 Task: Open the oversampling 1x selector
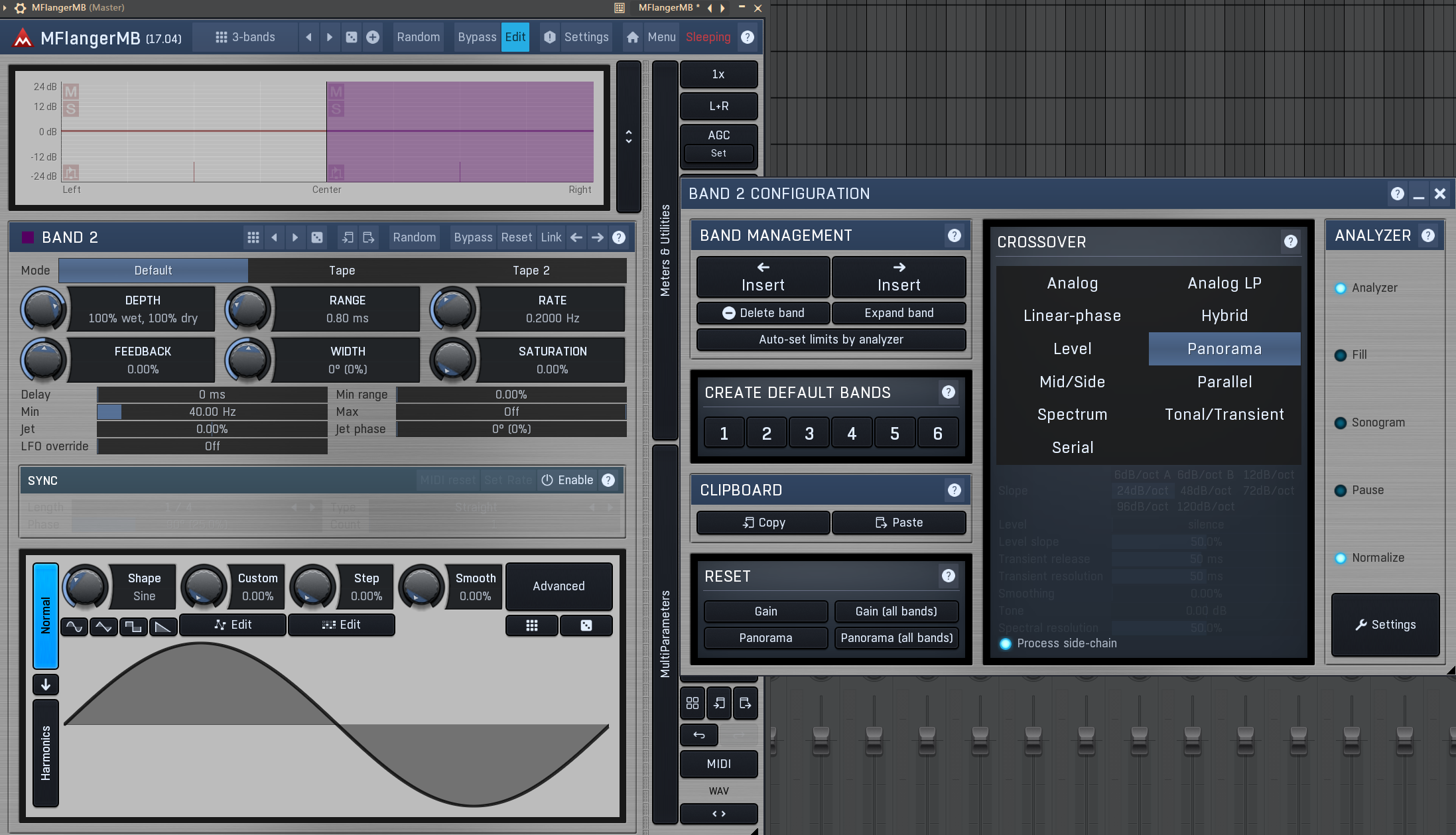[x=718, y=74]
